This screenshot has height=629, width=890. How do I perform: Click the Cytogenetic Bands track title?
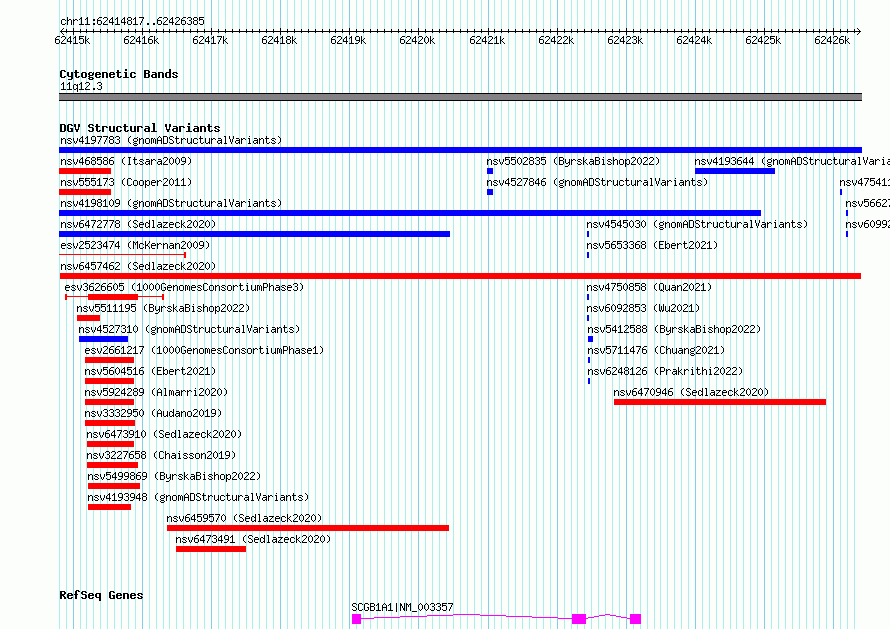[119, 74]
